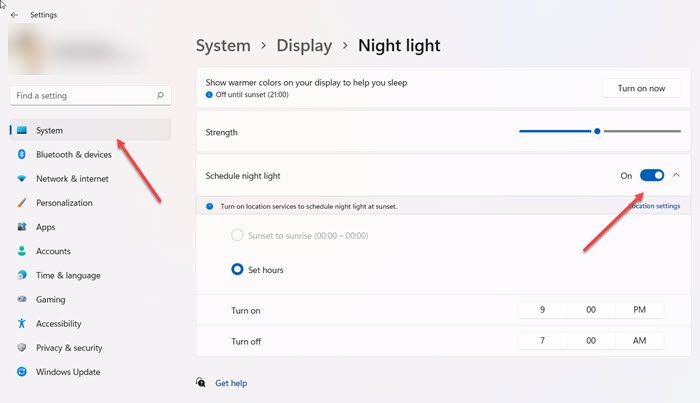Open the Get help link
Image resolution: width=700 pixels, height=403 pixels.
230,383
